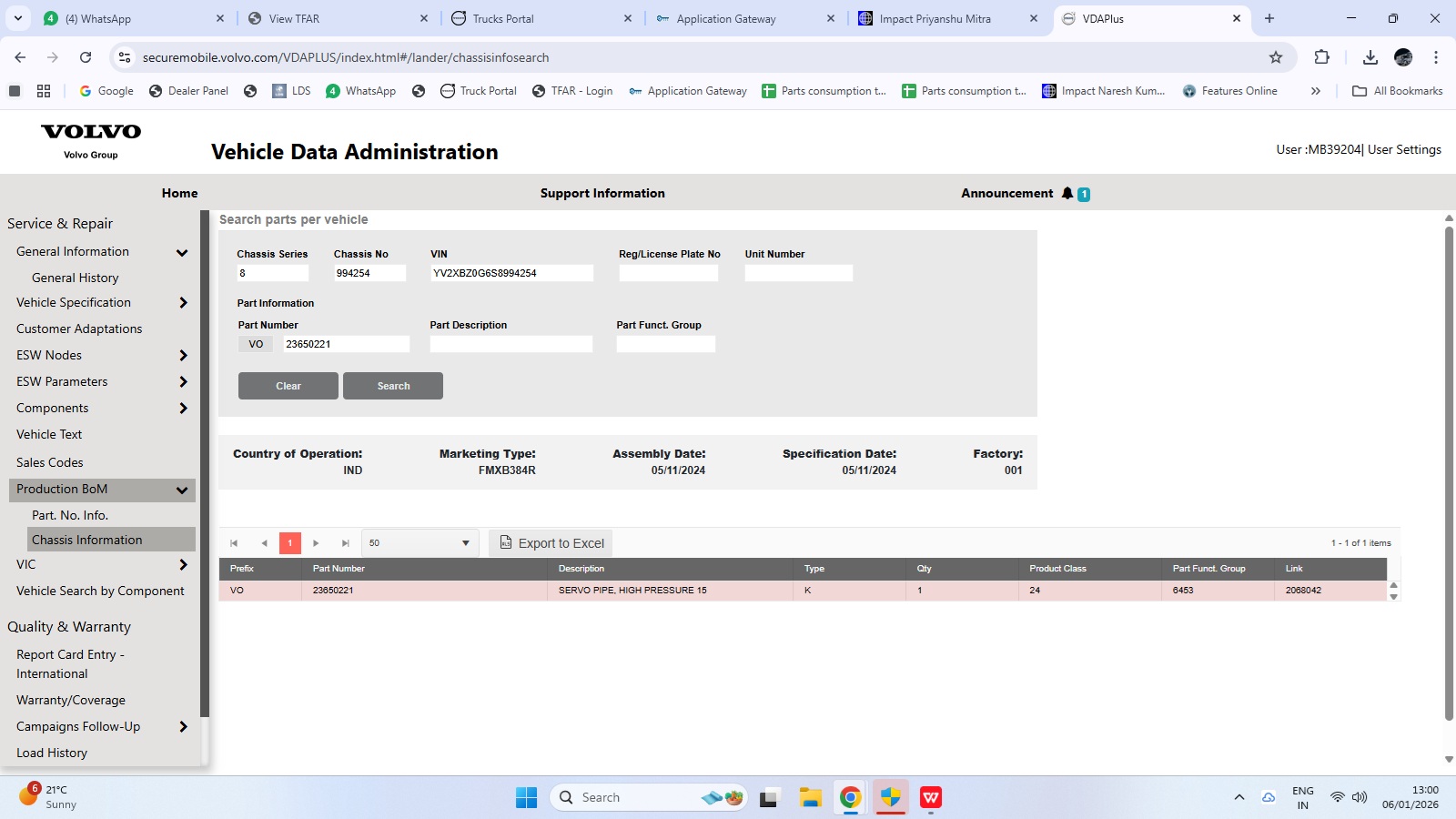The width and height of the screenshot is (1456, 819).
Task: Select the Part. No. Info. sidebar item
Action: (70, 515)
